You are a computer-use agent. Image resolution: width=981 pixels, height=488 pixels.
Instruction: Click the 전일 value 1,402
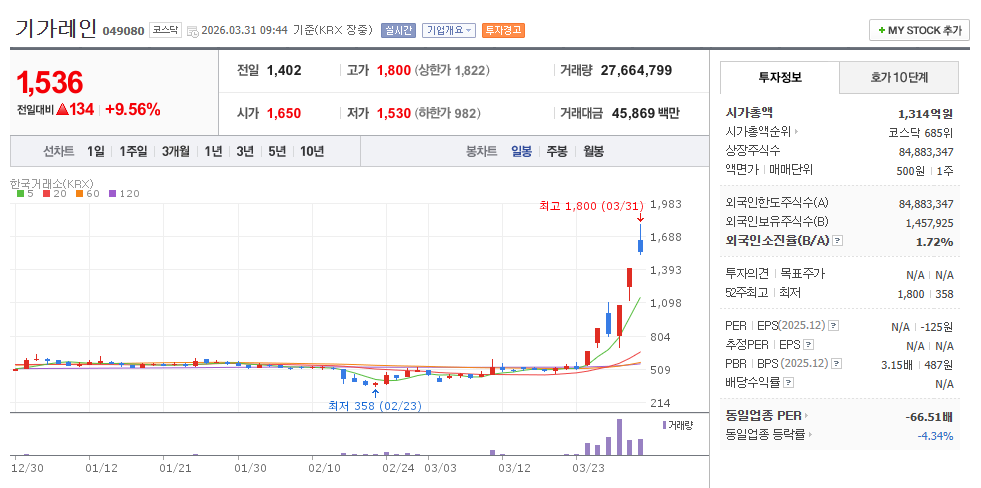click(x=284, y=70)
